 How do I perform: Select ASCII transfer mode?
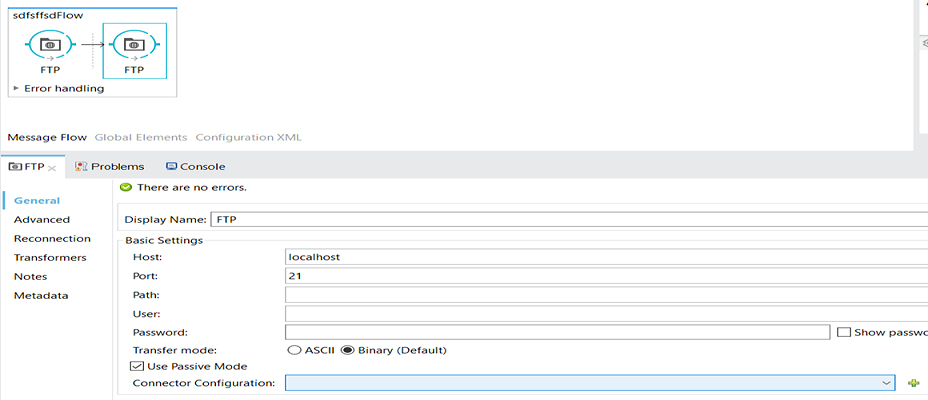[x=294, y=350]
